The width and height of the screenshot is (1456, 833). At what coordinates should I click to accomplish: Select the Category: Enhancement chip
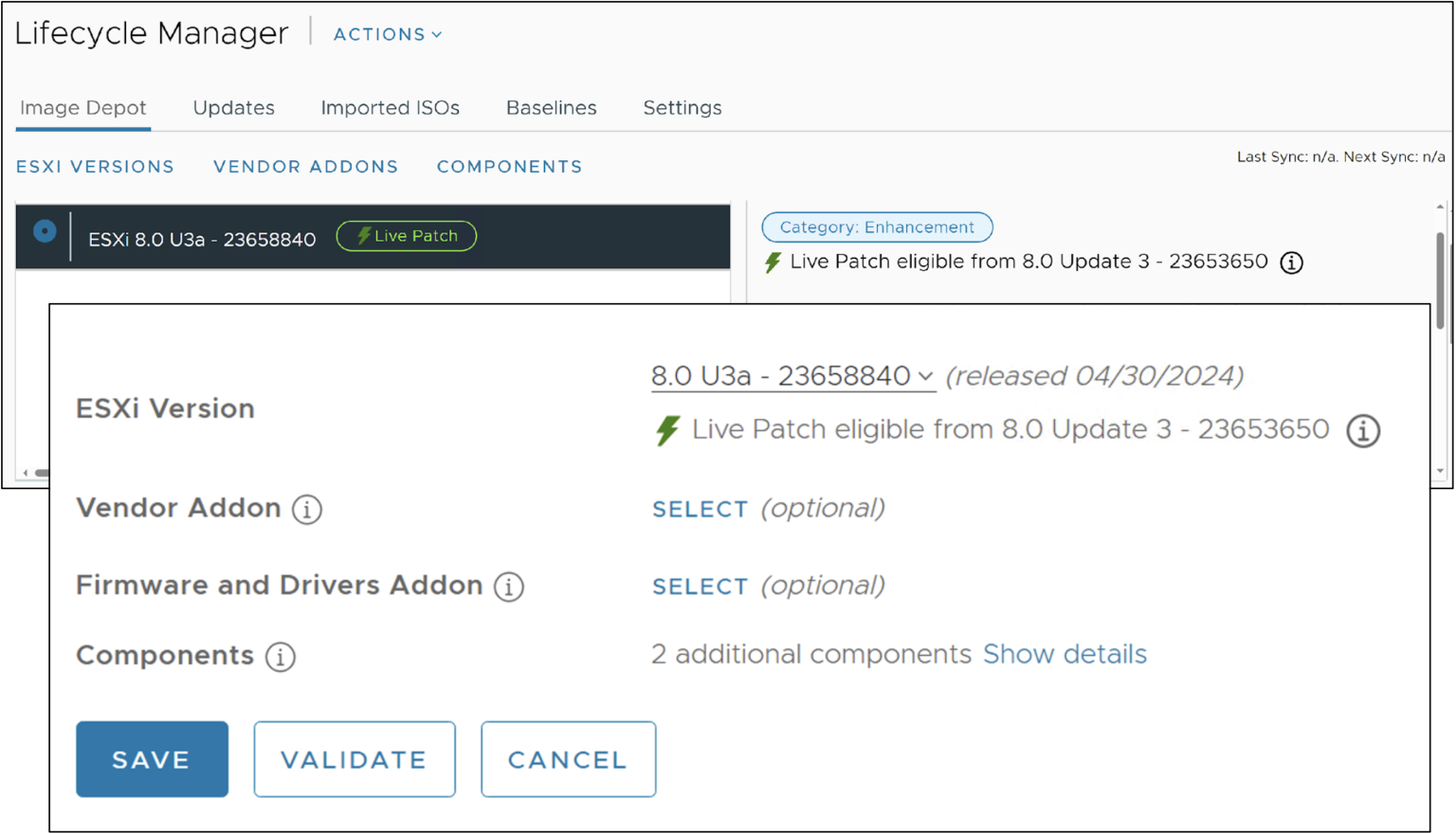coord(877,226)
